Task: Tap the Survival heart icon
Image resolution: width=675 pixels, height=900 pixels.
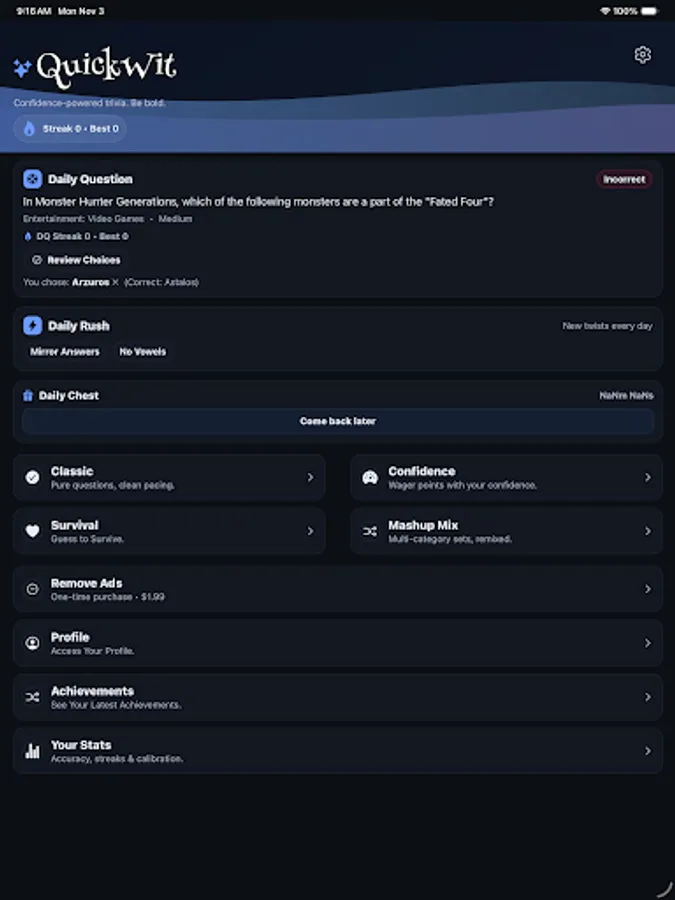Action: pos(33,531)
